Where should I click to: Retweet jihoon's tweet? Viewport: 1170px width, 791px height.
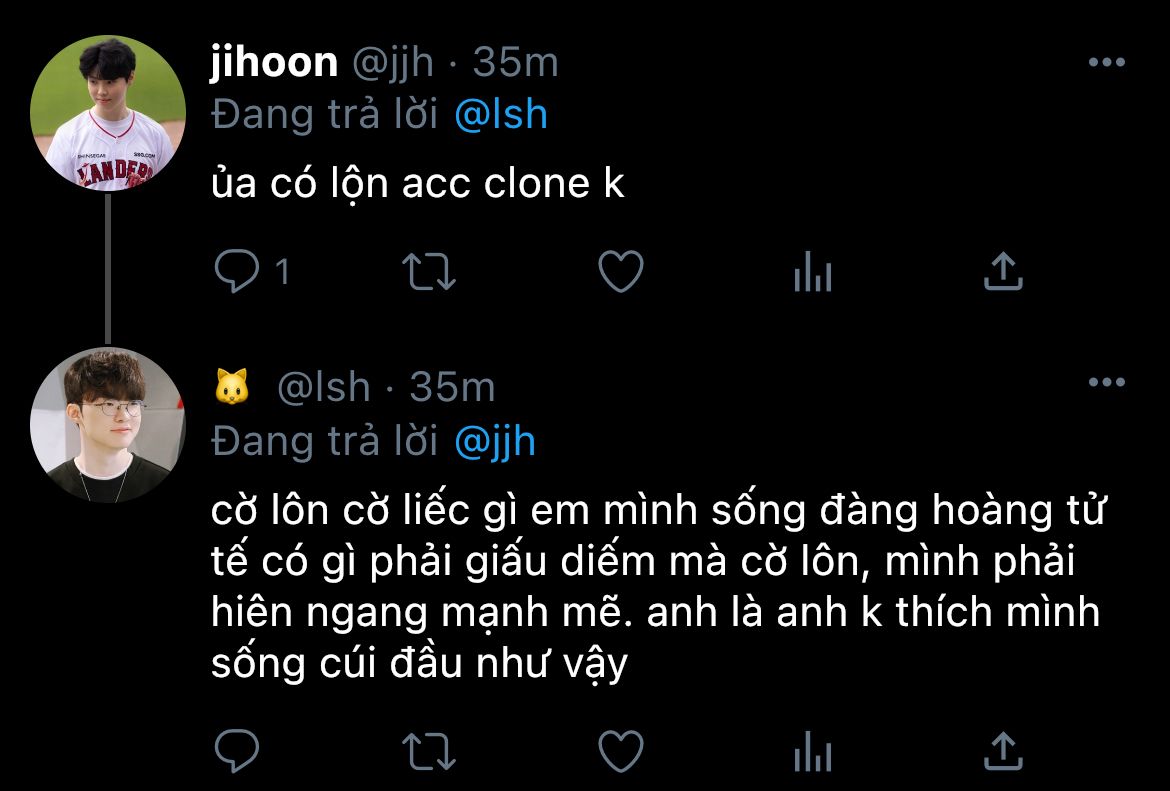pos(428,271)
